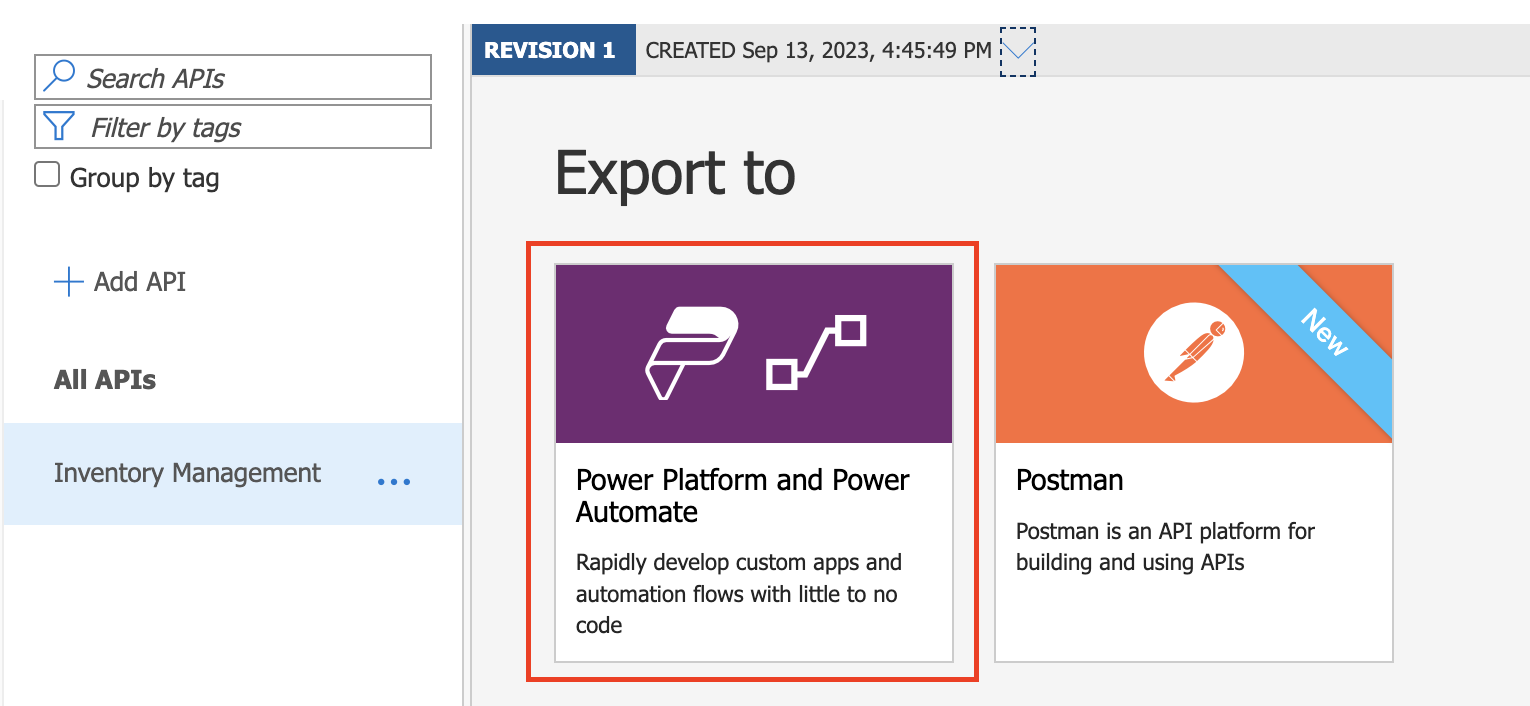Click the plus icon next to Add API
1530x706 pixels.
(x=67, y=281)
